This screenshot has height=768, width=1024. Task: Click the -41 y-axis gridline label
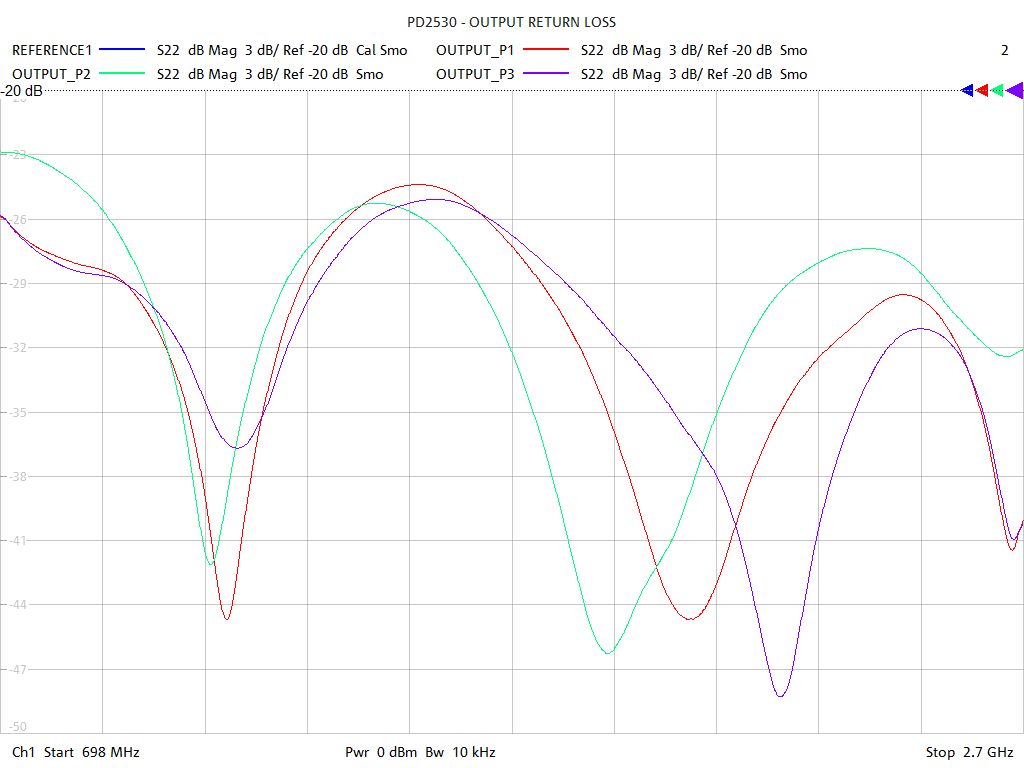pos(17,541)
